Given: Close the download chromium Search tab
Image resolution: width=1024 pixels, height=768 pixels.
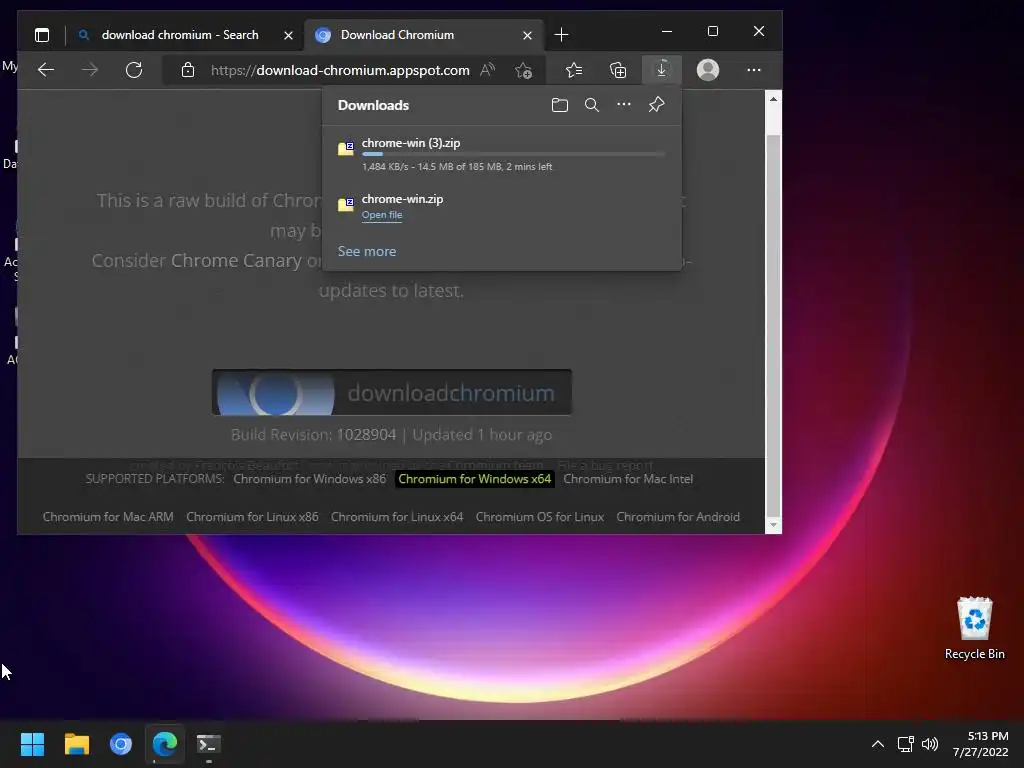Looking at the screenshot, I should [288, 35].
